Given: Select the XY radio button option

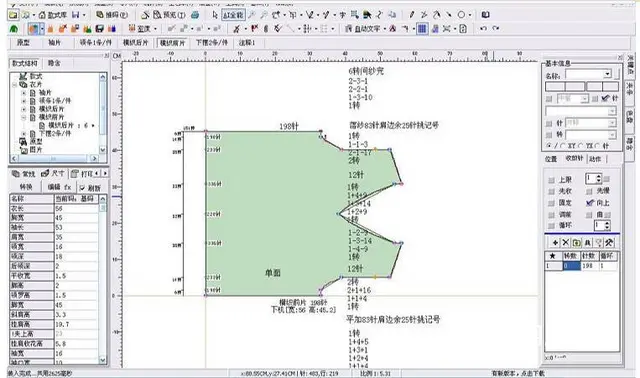Looking at the screenshot, I should click(x=562, y=146).
